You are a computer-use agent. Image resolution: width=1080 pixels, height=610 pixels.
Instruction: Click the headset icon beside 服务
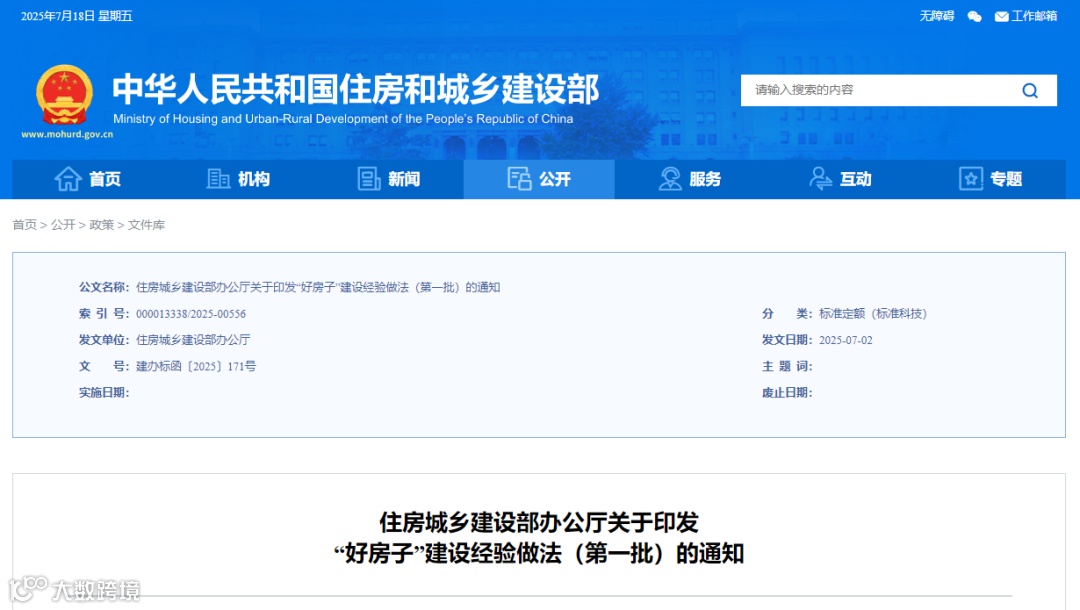[669, 179]
